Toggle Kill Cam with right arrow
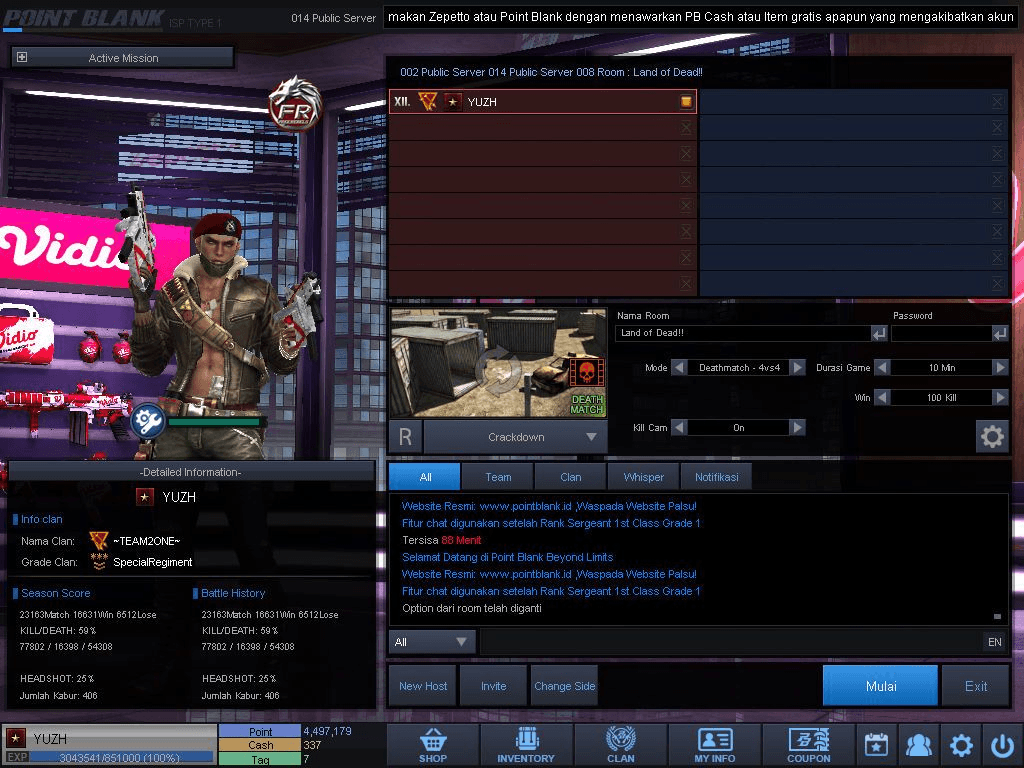The height and width of the screenshot is (768, 1024). click(x=797, y=428)
